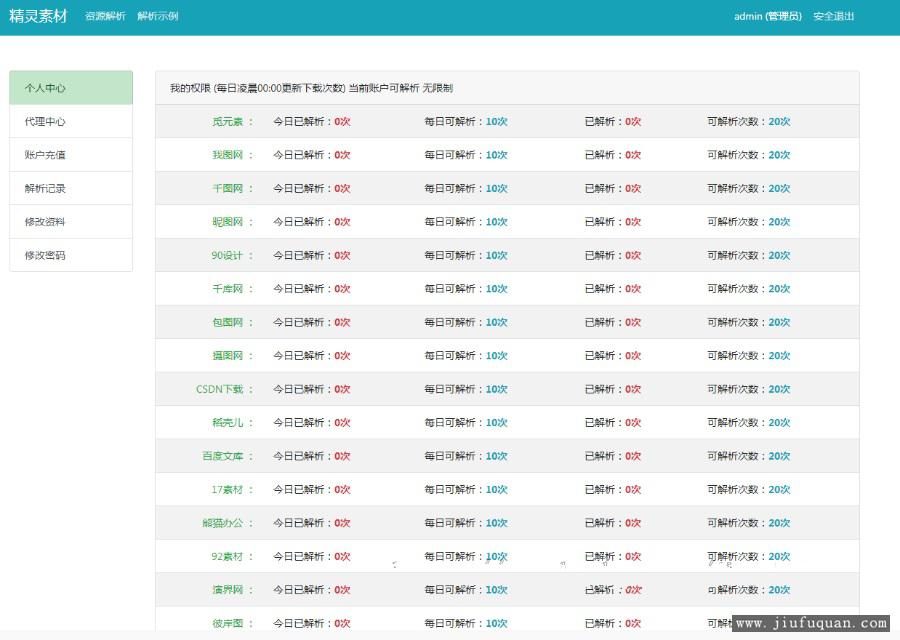Screen dimensions: 900x640
Task: Click the 我的权限 panel heading text
Action: [312, 88]
